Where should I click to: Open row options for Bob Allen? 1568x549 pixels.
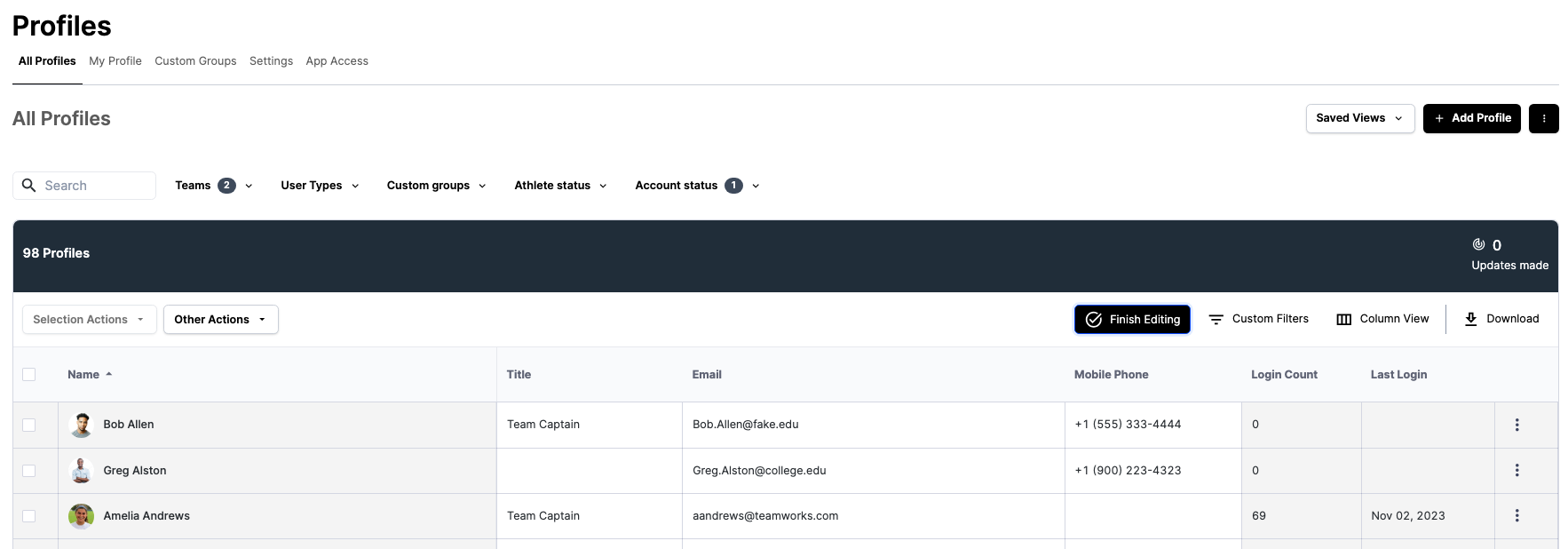1517,425
